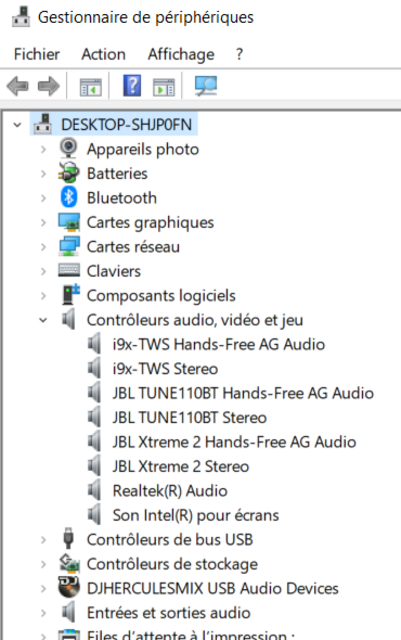
Task: Open the Action menu
Action: tap(103, 54)
